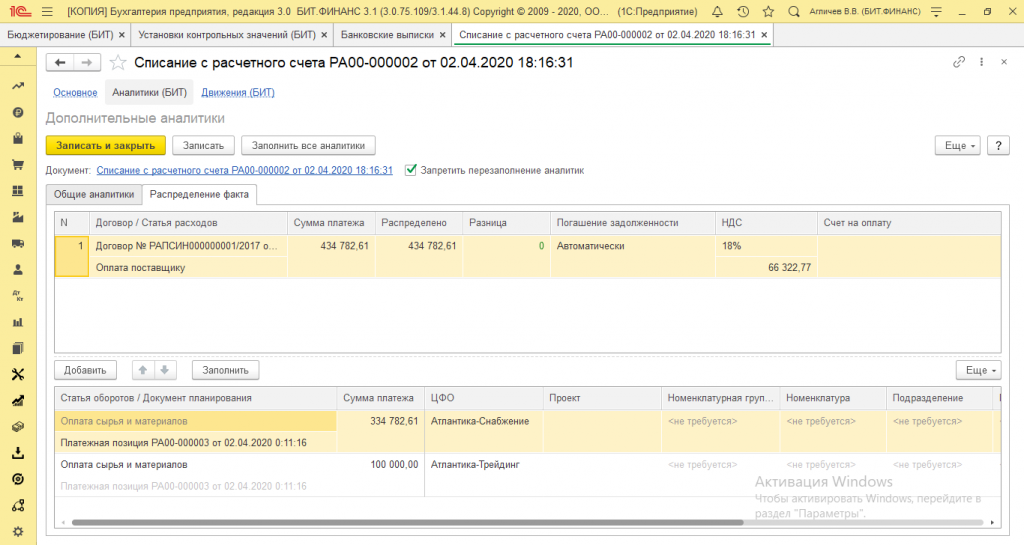Open the settings gear in sidebar

pyautogui.click(x=17, y=531)
